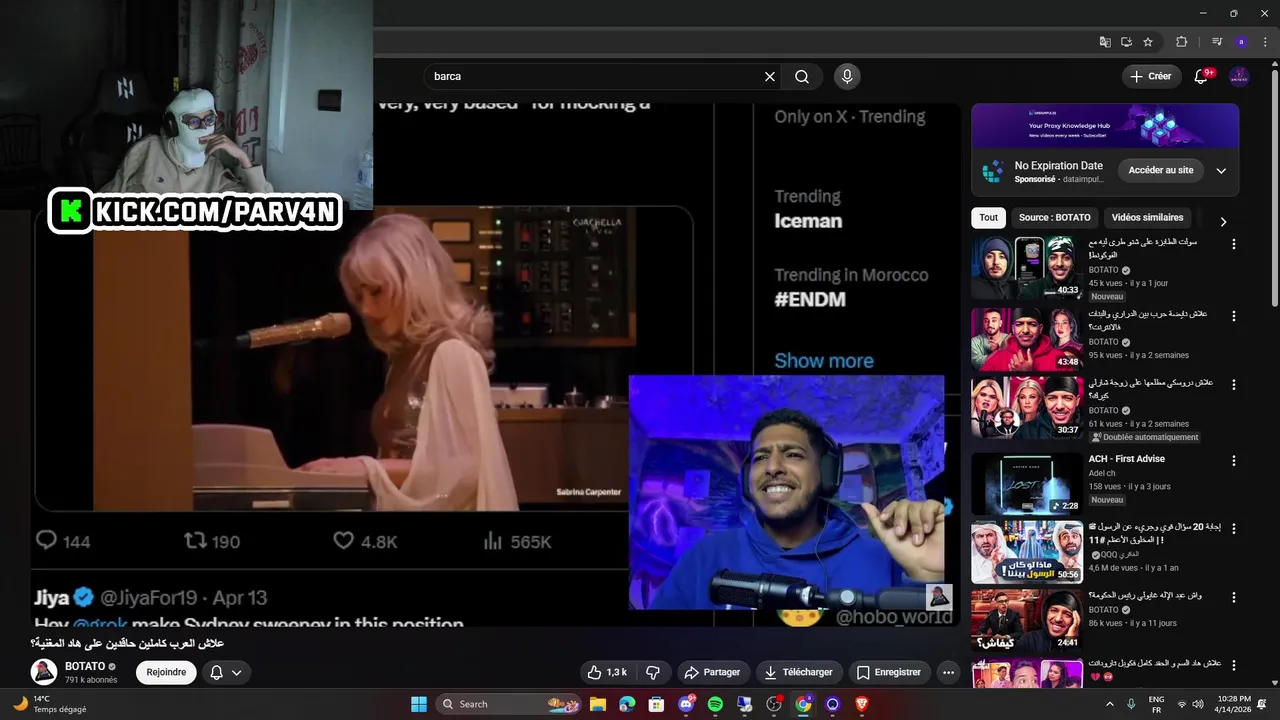This screenshot has width=1280, height=720.
Task: Open the Chrome three-dot menu
Action: coord(1265,42)
